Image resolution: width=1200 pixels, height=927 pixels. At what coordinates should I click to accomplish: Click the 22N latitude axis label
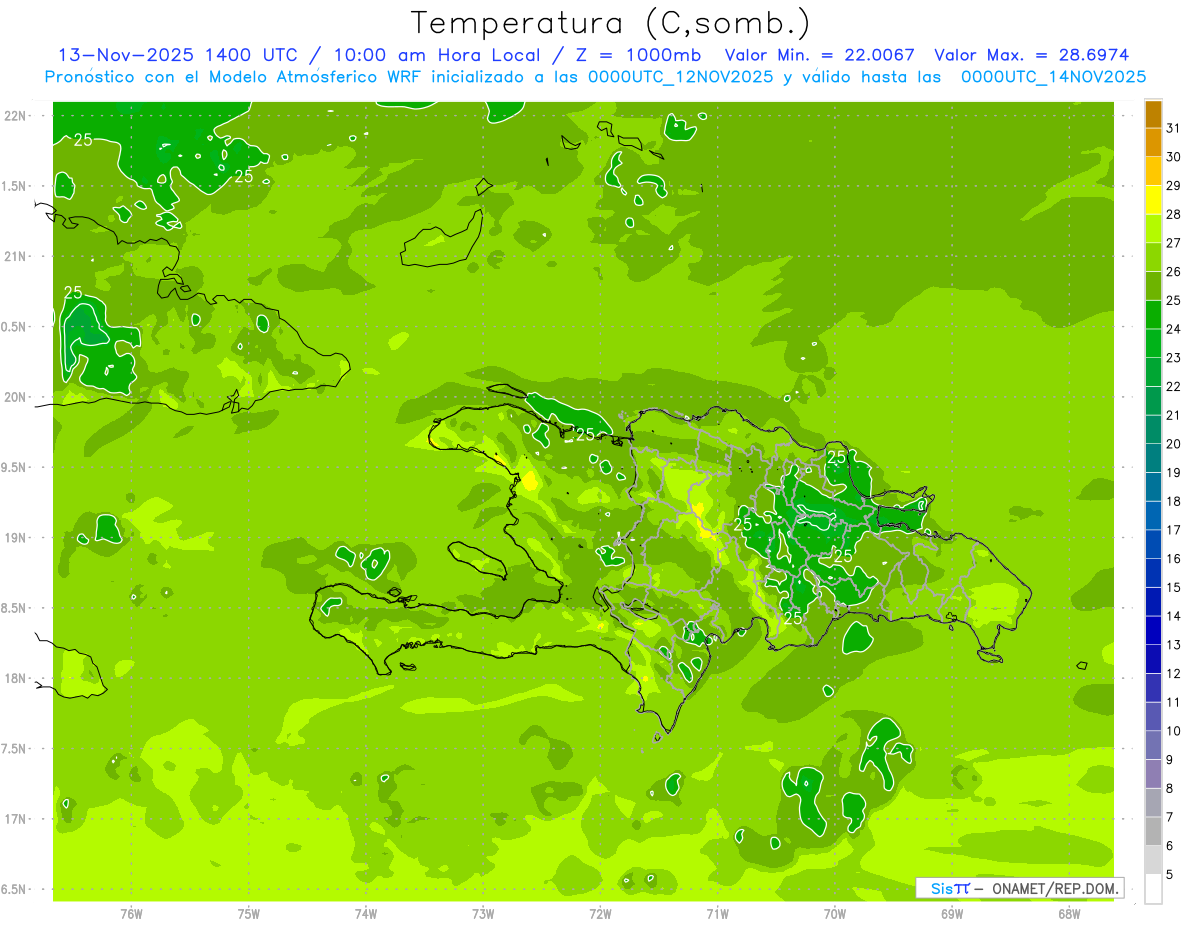[16, 116]
